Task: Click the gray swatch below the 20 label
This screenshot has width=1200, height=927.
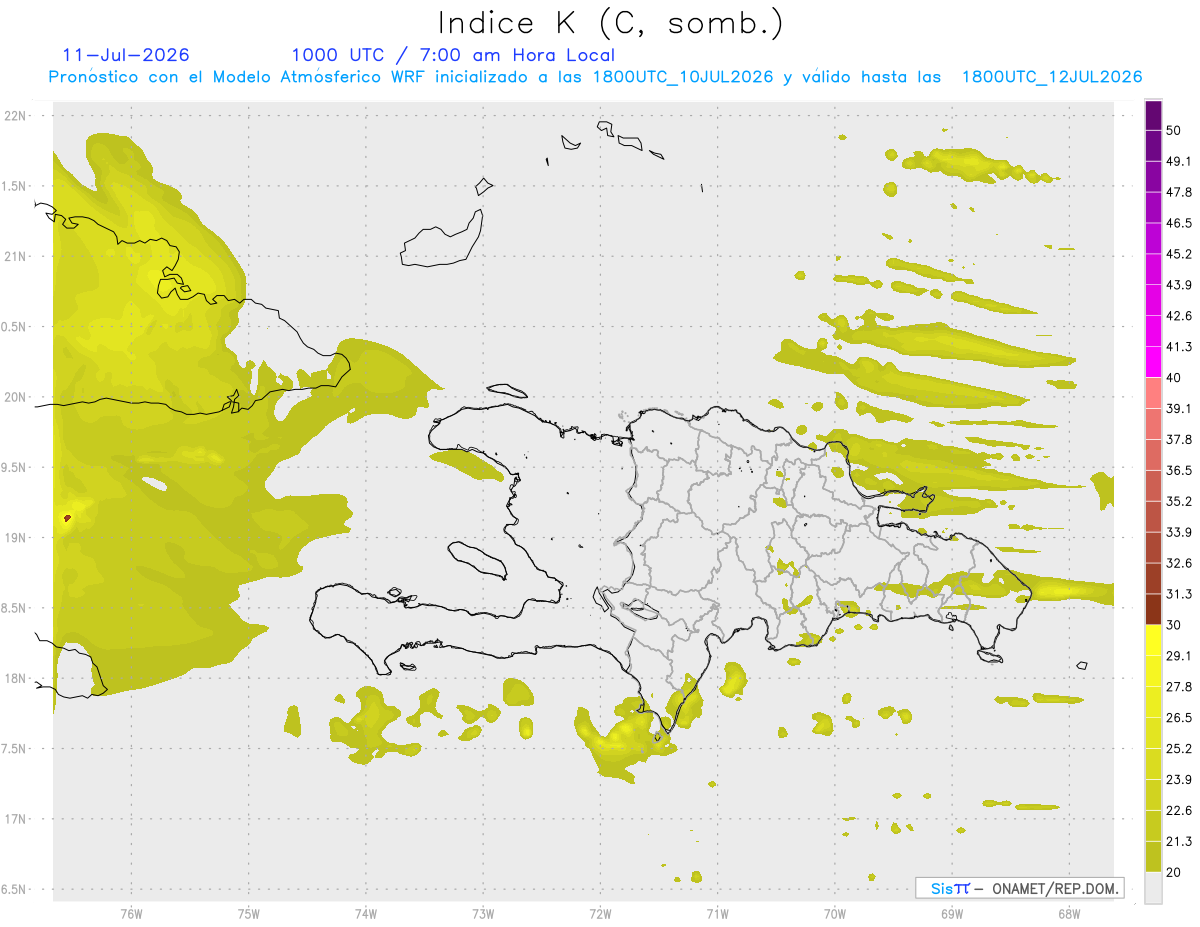Action: click(1154, 888)
